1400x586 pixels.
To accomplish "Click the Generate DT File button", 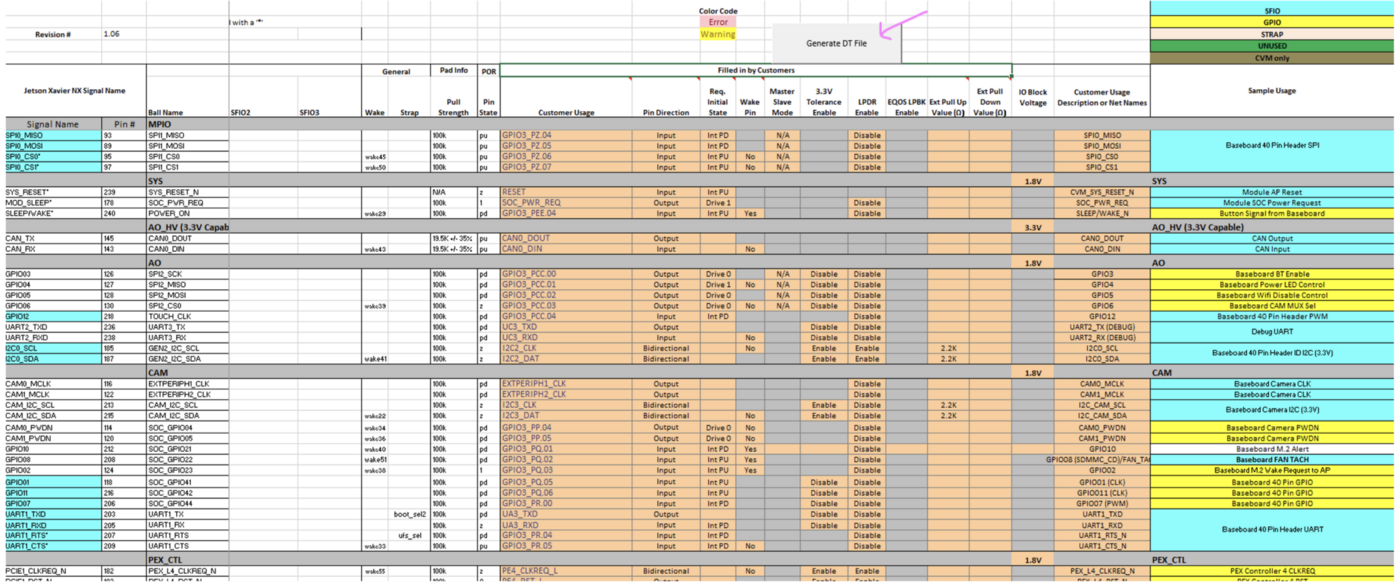I will pyautogui.click(x=836, y=43).
